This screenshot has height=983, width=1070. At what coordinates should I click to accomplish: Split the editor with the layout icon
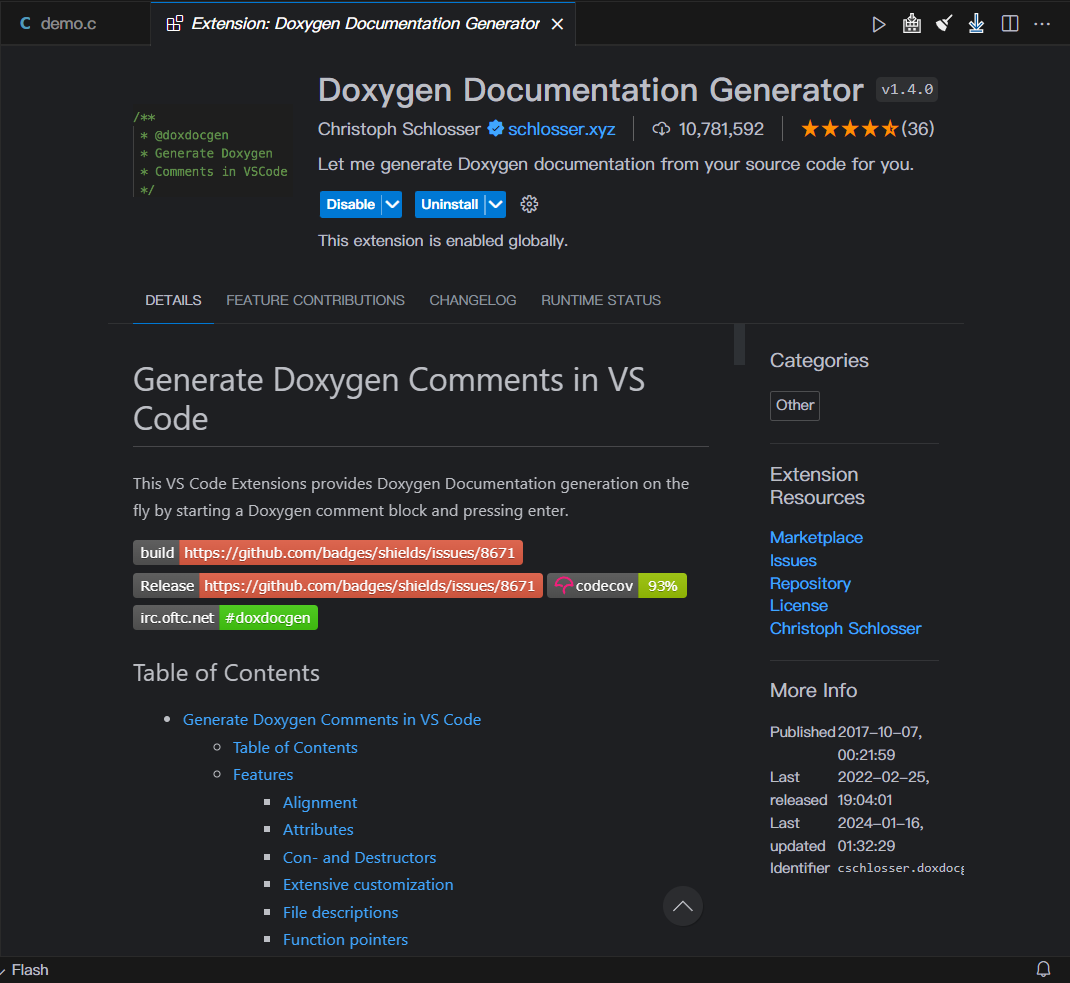1010,24
